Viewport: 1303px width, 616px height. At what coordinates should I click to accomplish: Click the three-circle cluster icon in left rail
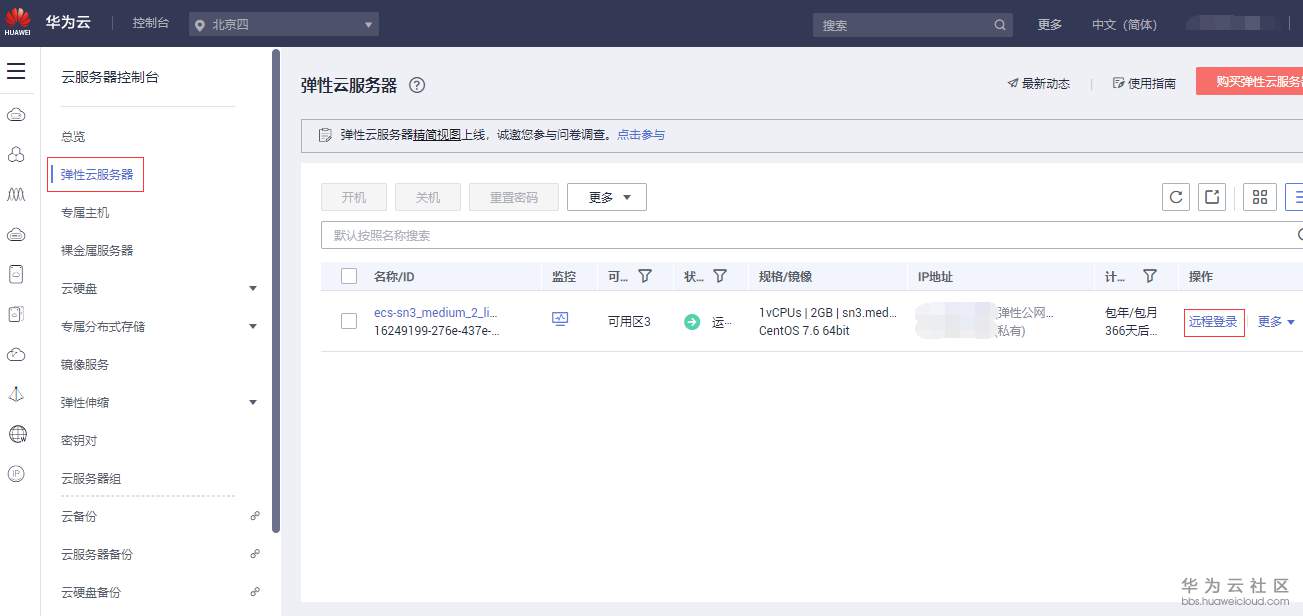coord(16,154)
